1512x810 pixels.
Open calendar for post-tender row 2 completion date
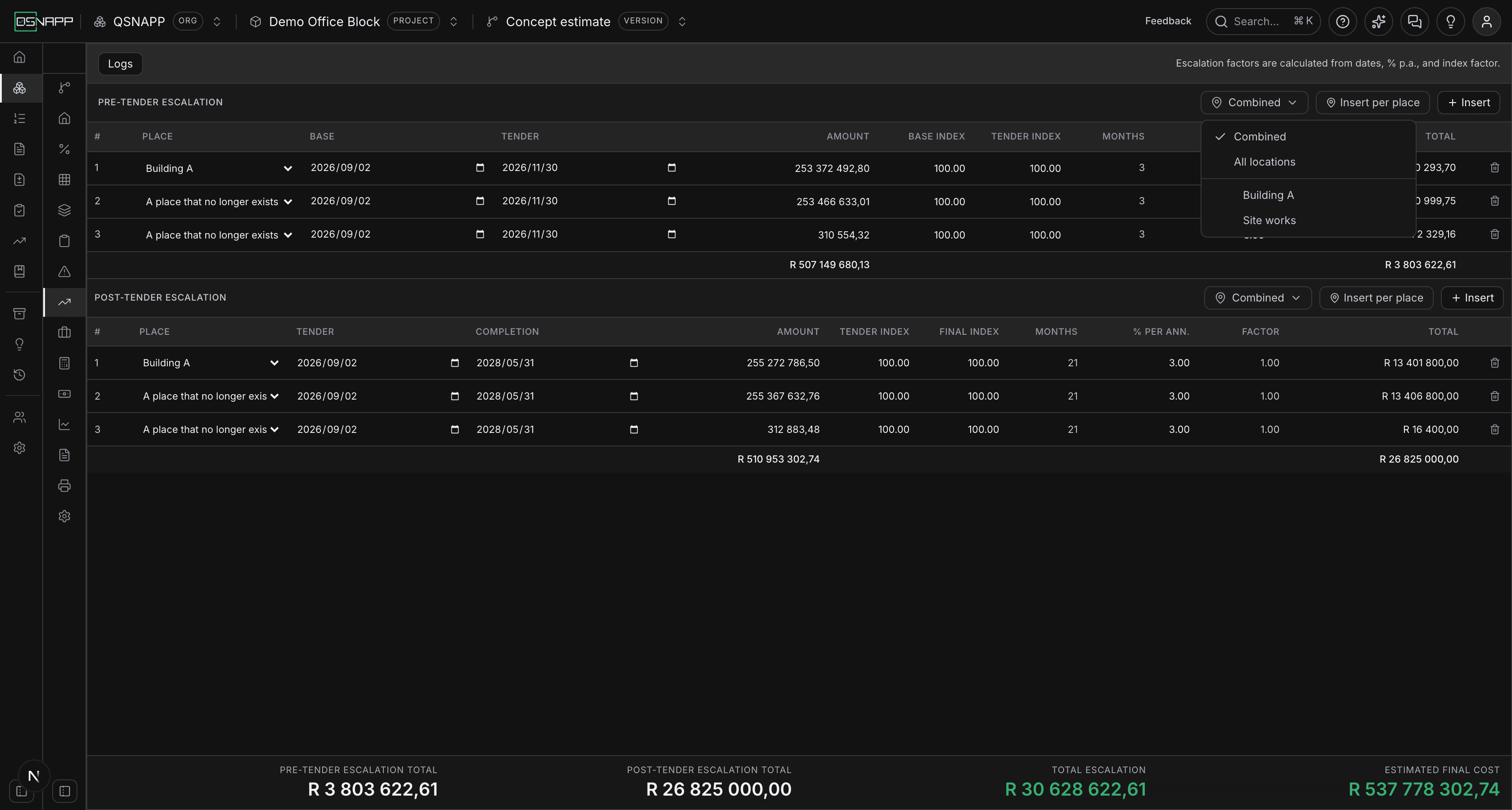click(633, 396)
